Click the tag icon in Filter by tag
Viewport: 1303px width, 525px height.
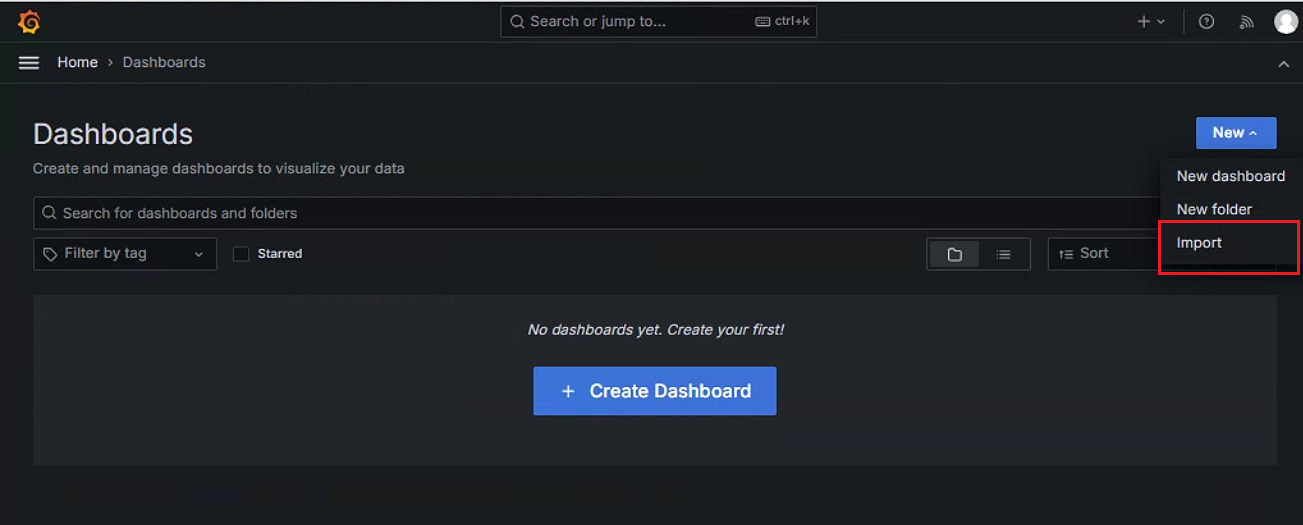click(50, 254)
